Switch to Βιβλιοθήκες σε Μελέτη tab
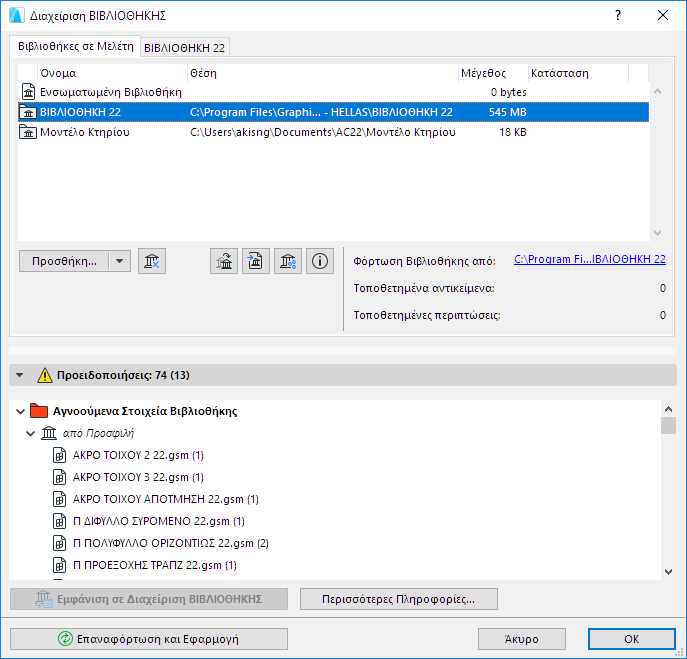The width and height of the screenshot is (687, 659). (75, 46)
